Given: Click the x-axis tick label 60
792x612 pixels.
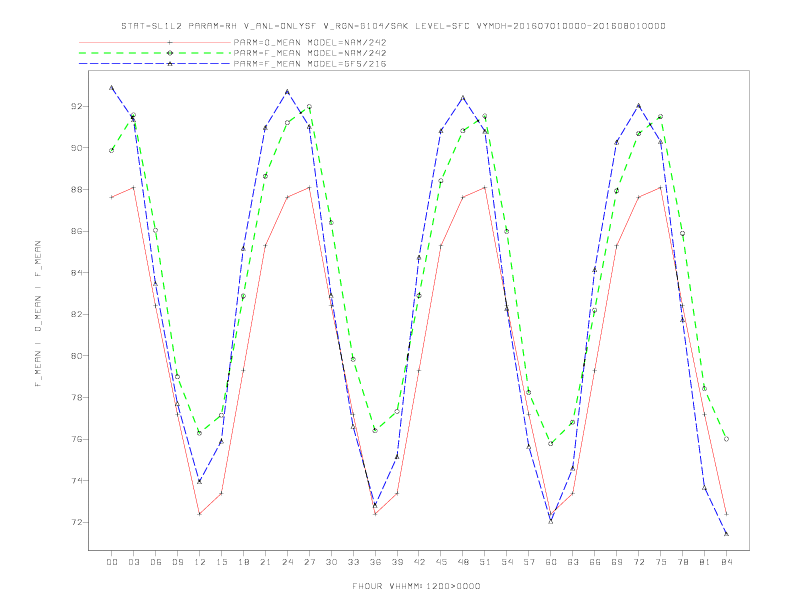Looking at the screenshot, I should click(x=551, y=562).
